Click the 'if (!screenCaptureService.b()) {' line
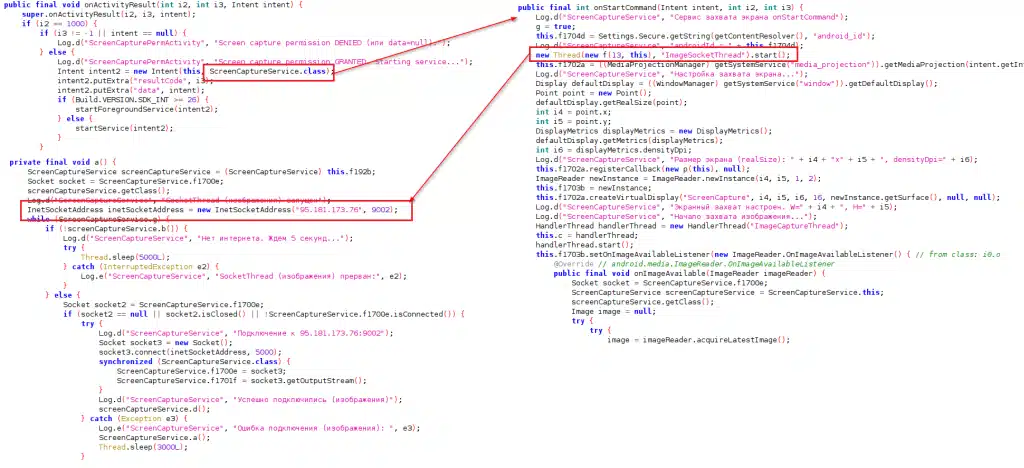Image resolution: width=1024 pixels, height=468 pixels. click(x=116, y=229)
